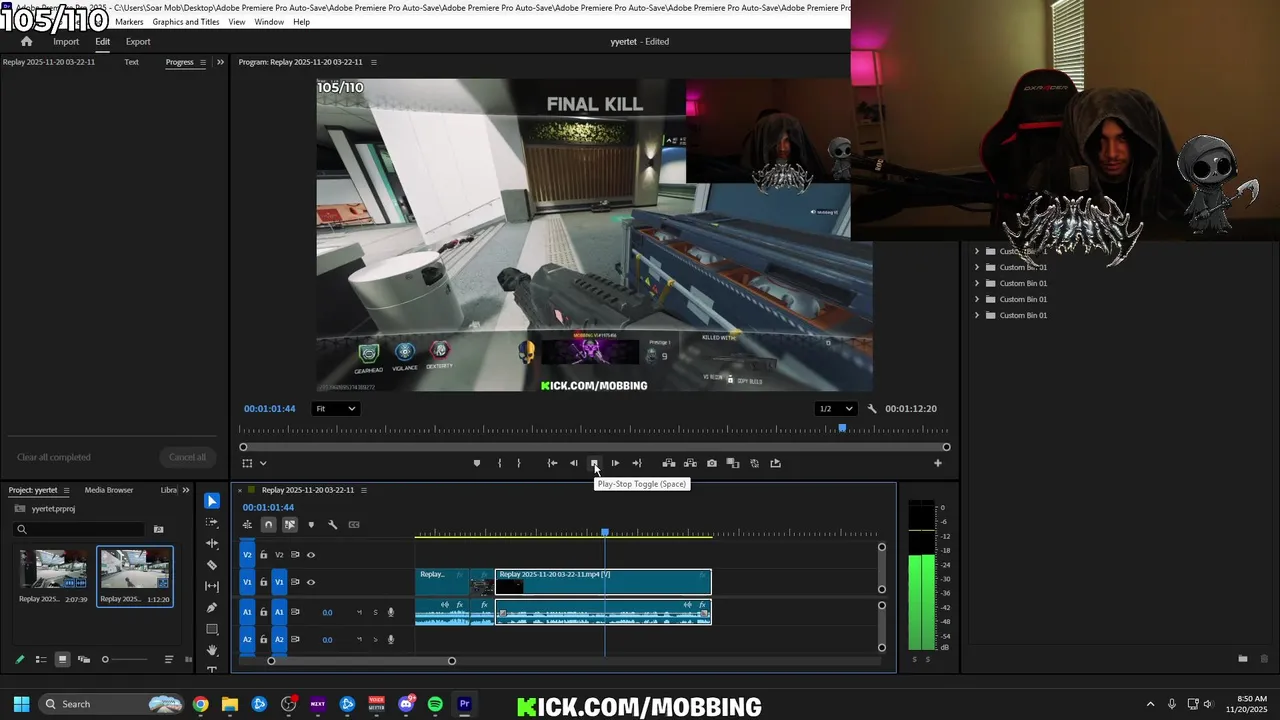Viewport: 1280px width, 720px height.
Task: Click the Export share icon in monitor
Action: click(775, 463)
